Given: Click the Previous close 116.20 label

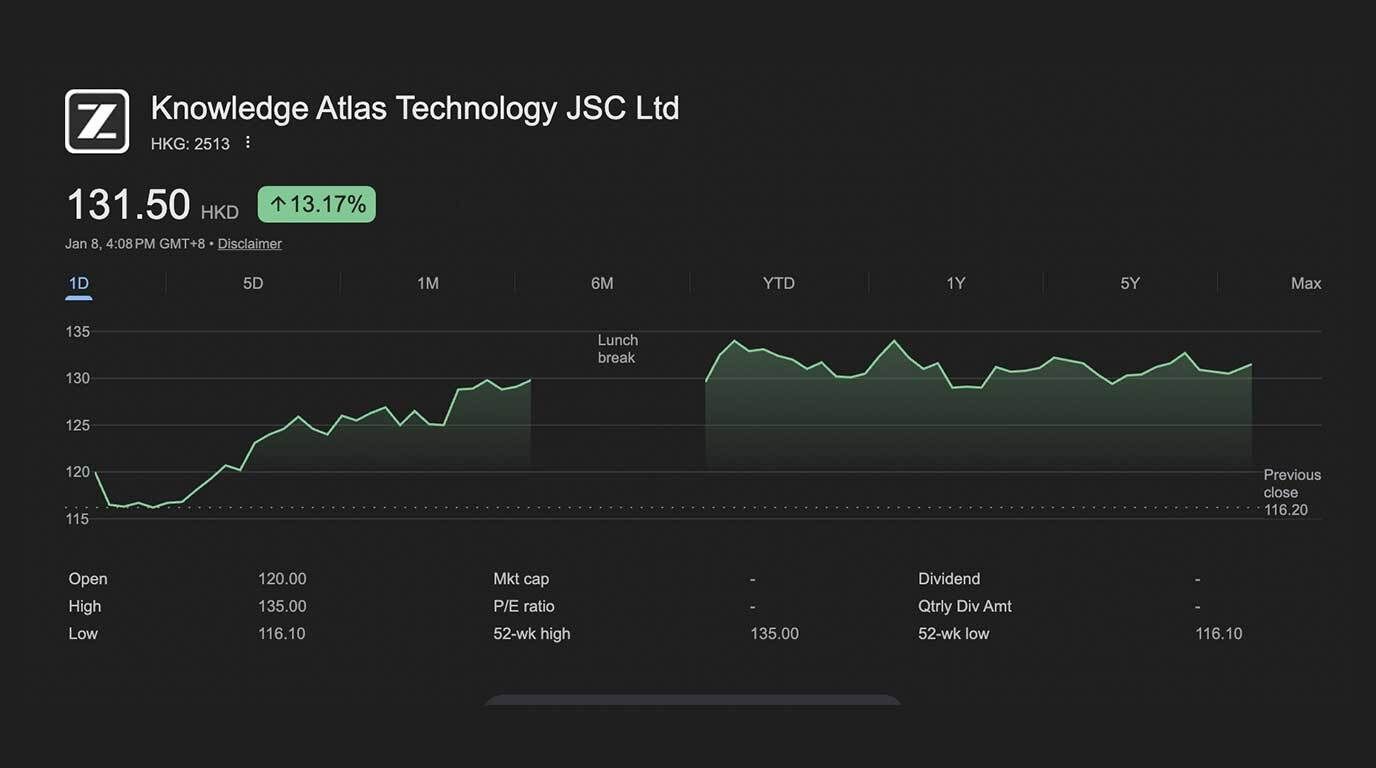Looking at the screenshot, I should click(1292, 492).
